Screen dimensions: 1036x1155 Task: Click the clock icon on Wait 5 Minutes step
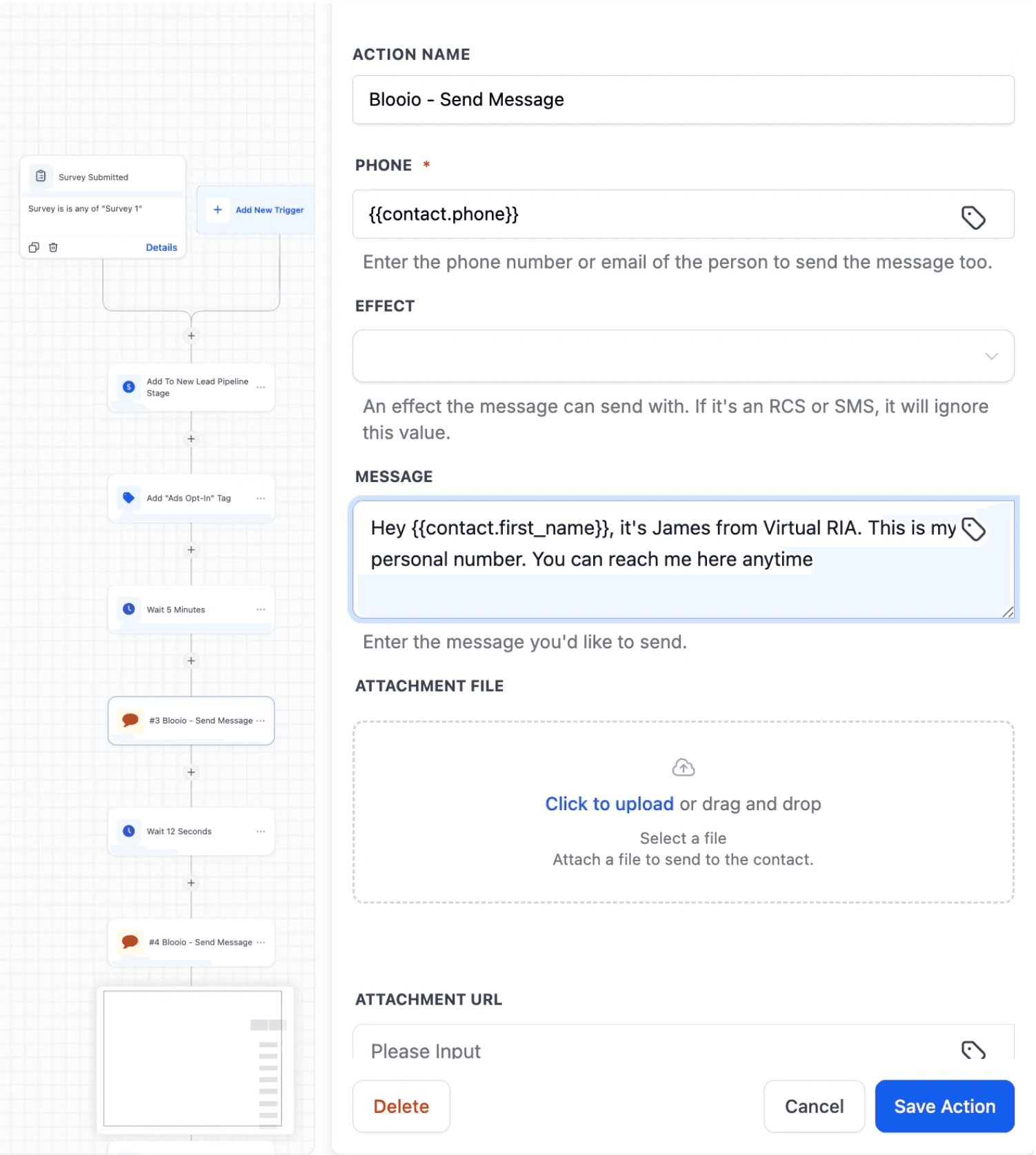pos(128,609)
